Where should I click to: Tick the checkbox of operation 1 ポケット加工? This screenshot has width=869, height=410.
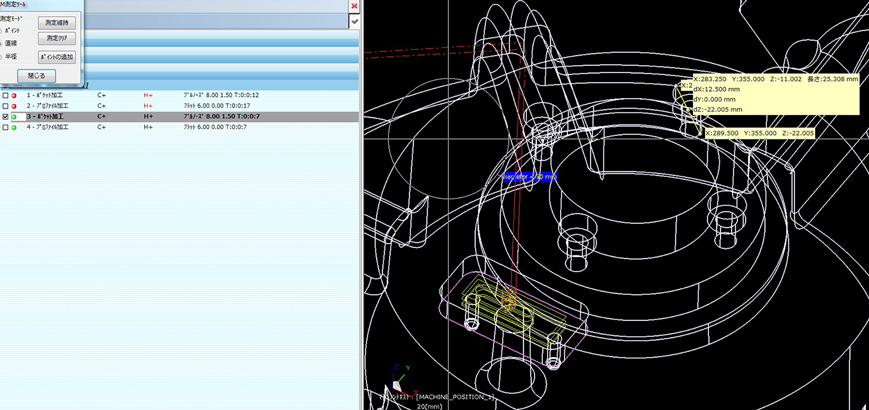[x=5, y=95]
